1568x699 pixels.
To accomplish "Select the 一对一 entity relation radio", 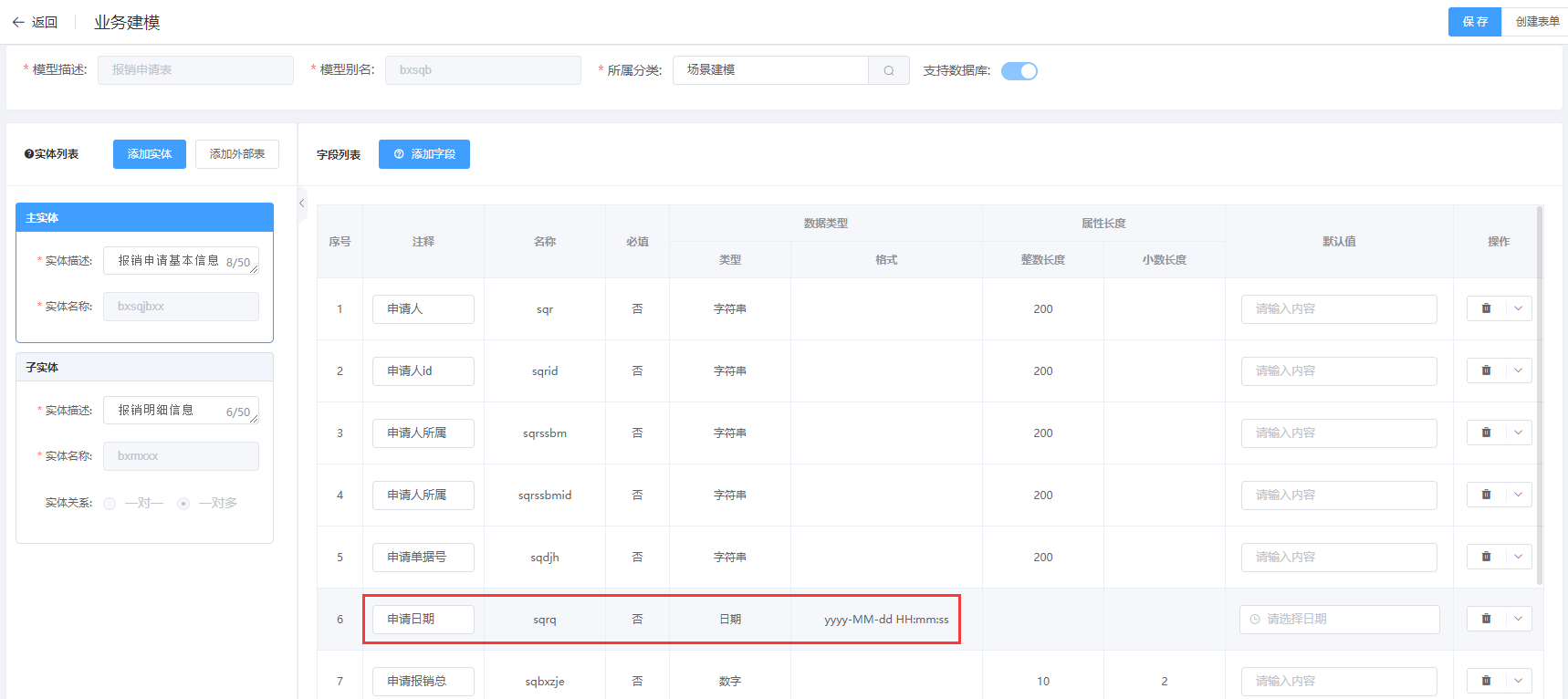I will click(x=110, y=504).
